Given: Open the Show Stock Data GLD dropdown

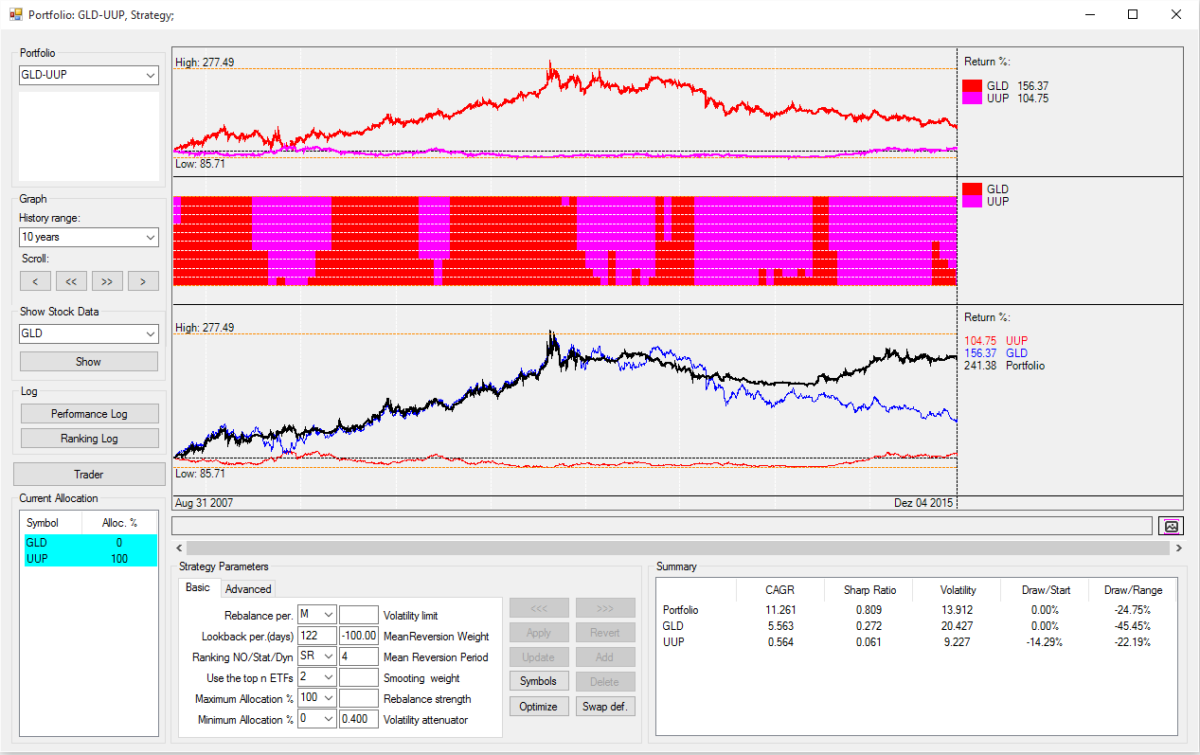Looking at the screenshot, I should click(x=89, y=334).
